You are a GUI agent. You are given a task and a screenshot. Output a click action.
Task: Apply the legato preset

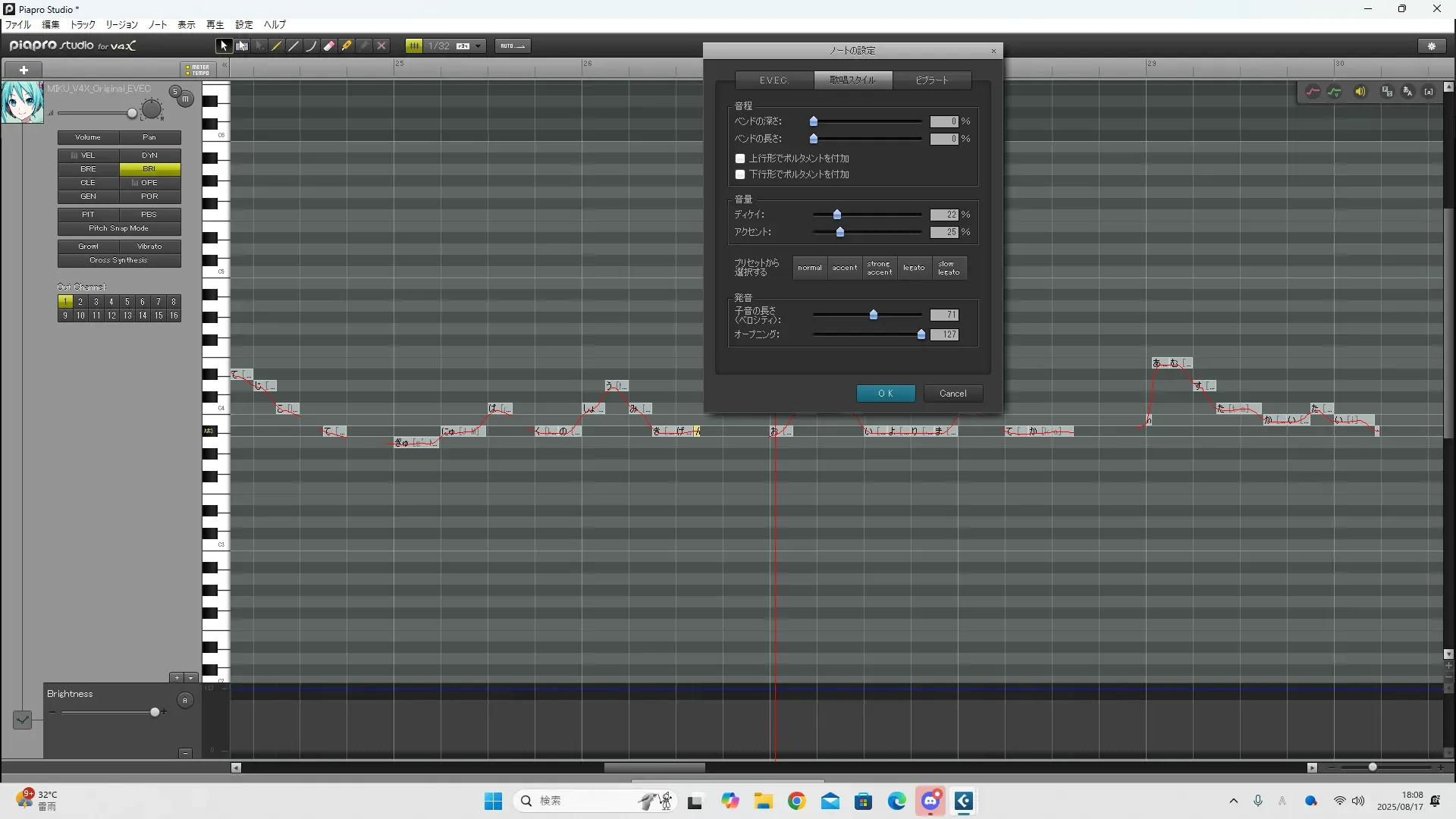coord(914,268)
